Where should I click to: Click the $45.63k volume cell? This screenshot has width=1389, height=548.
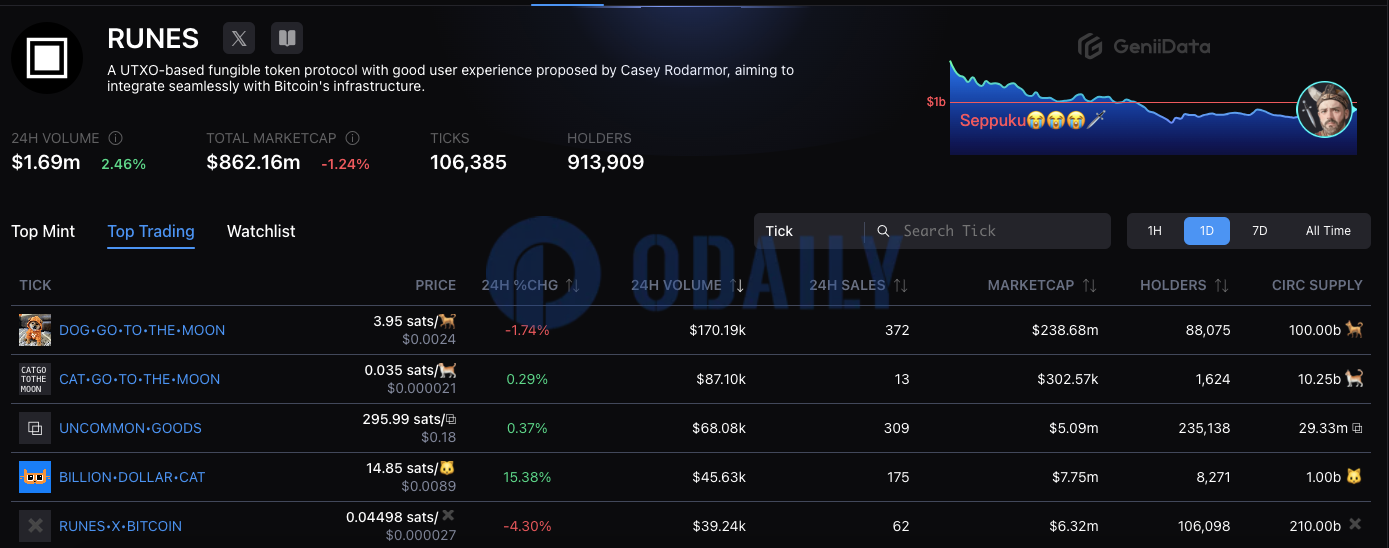click(x=718, y=477)
